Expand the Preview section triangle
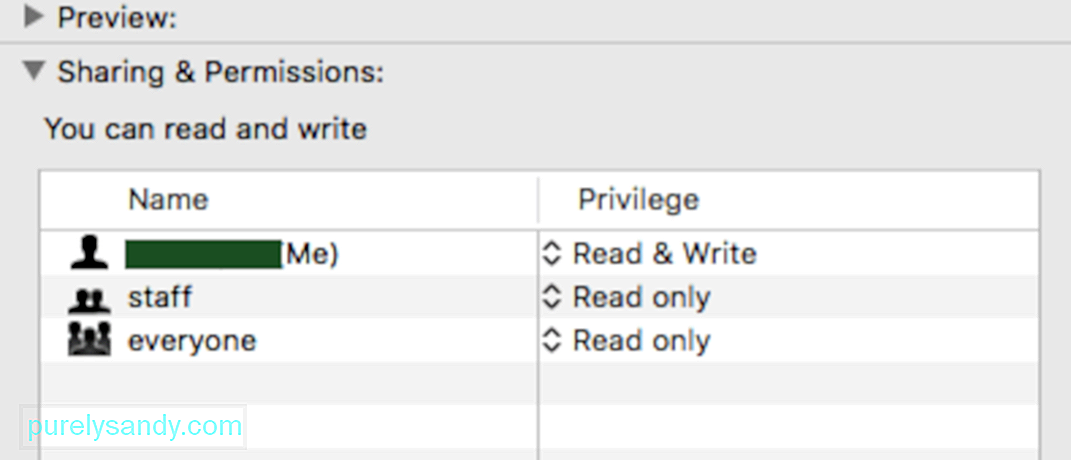This screenshot has width=1071, height=460. pos(33,17)
